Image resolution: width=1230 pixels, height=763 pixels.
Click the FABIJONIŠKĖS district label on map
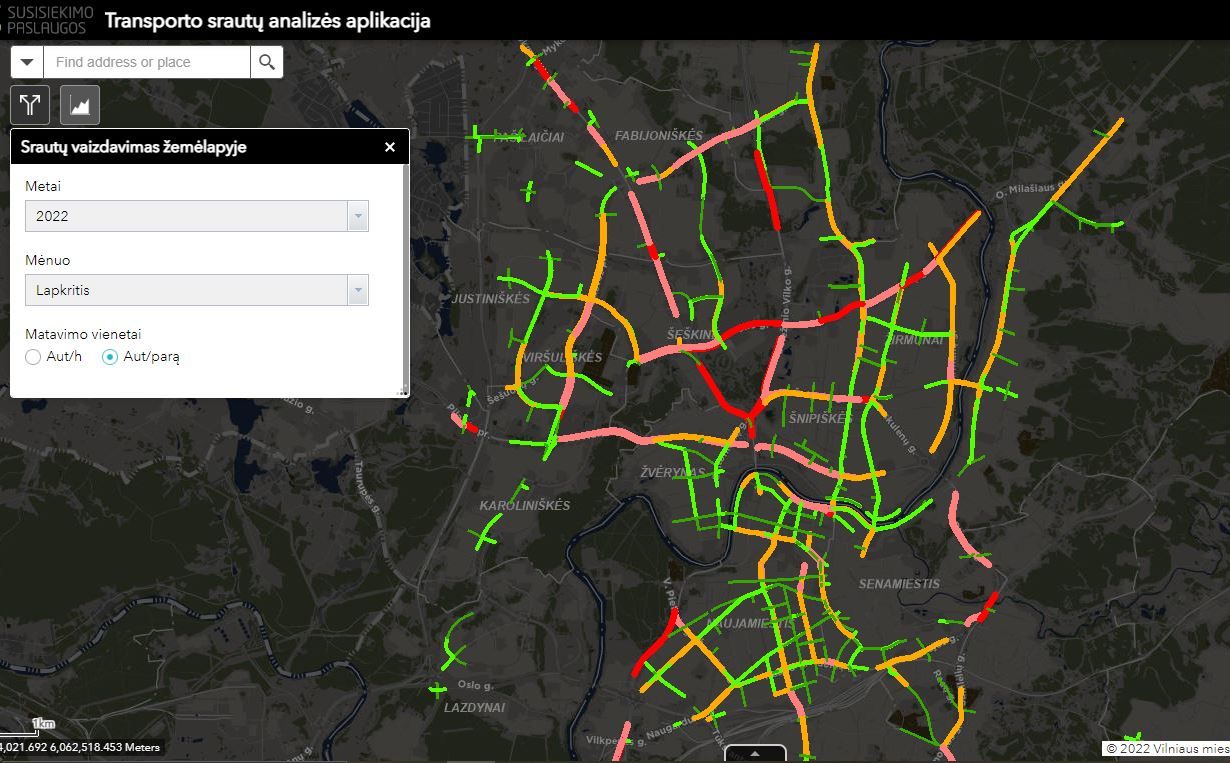click(x=658, y=135)
